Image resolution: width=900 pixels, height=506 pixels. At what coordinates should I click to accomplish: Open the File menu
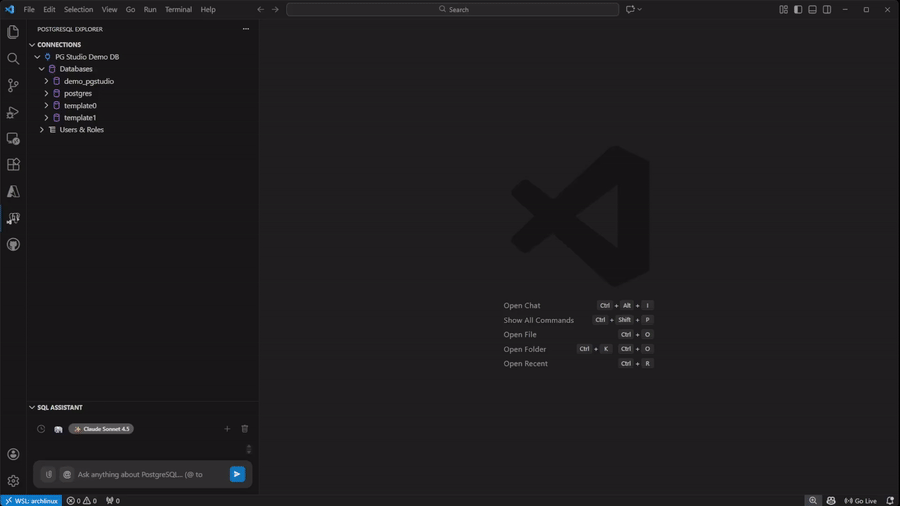click(29, 9)
